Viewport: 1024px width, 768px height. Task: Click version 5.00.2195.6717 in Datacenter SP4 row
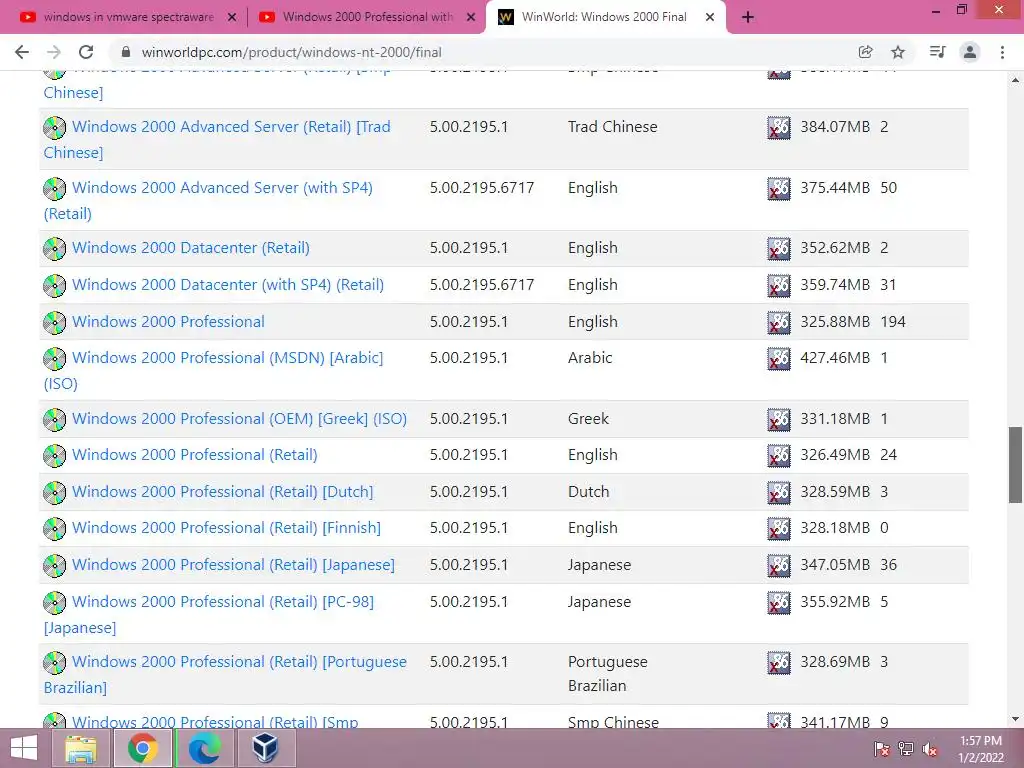point(482,285)
